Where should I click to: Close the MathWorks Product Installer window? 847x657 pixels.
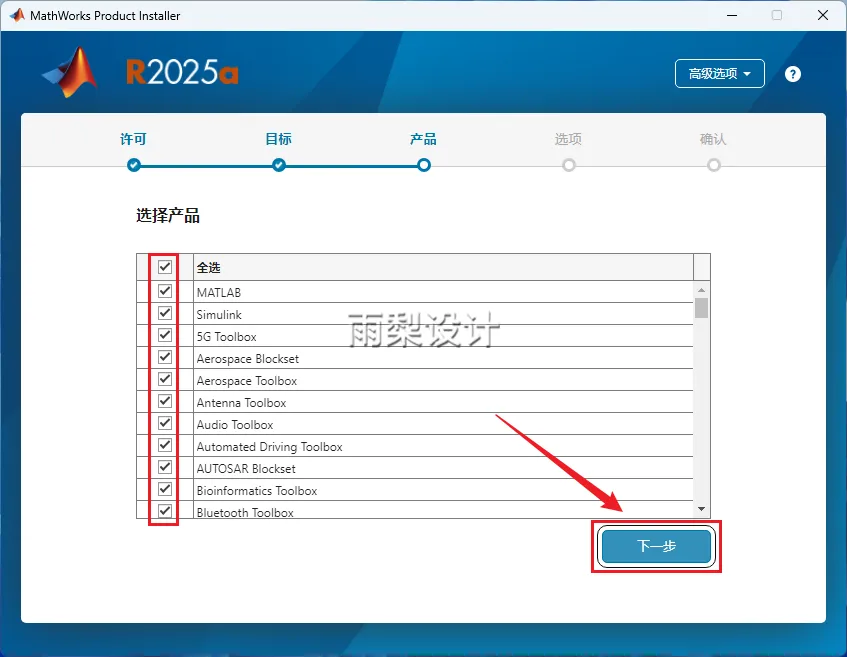pos(823,15)
